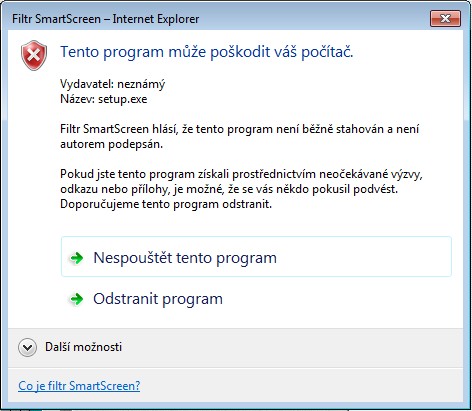Click the Filtr SmartScreen hlásí paragraph line
This screenshot has height=411, width=472.
[239, 129]
